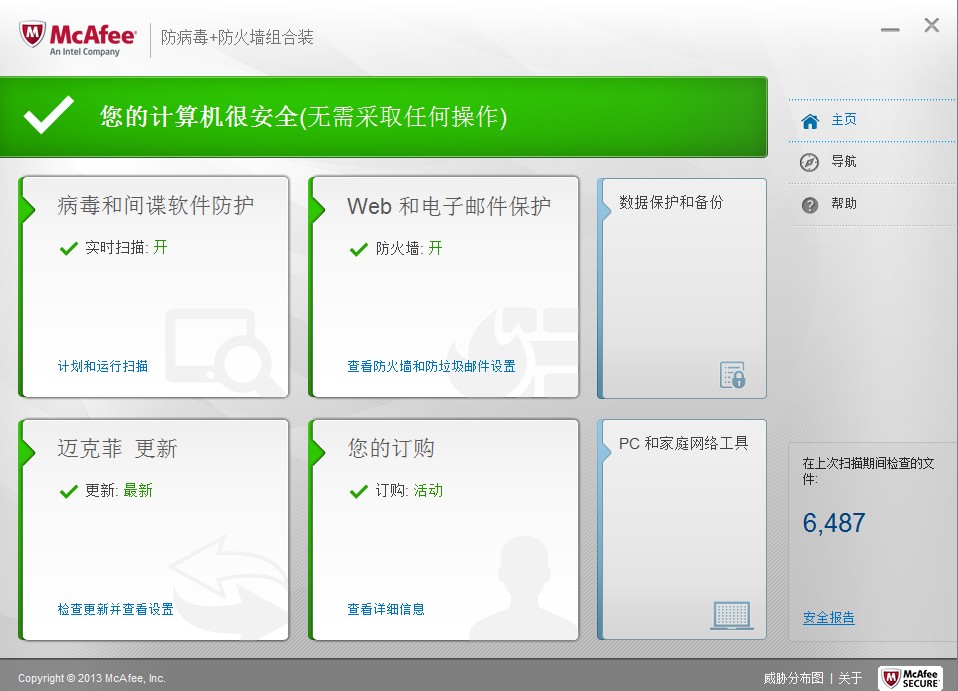Open the 安全报告 link
Image resolution: width=958 pixels, height=691 pixels.
point(828,618)
